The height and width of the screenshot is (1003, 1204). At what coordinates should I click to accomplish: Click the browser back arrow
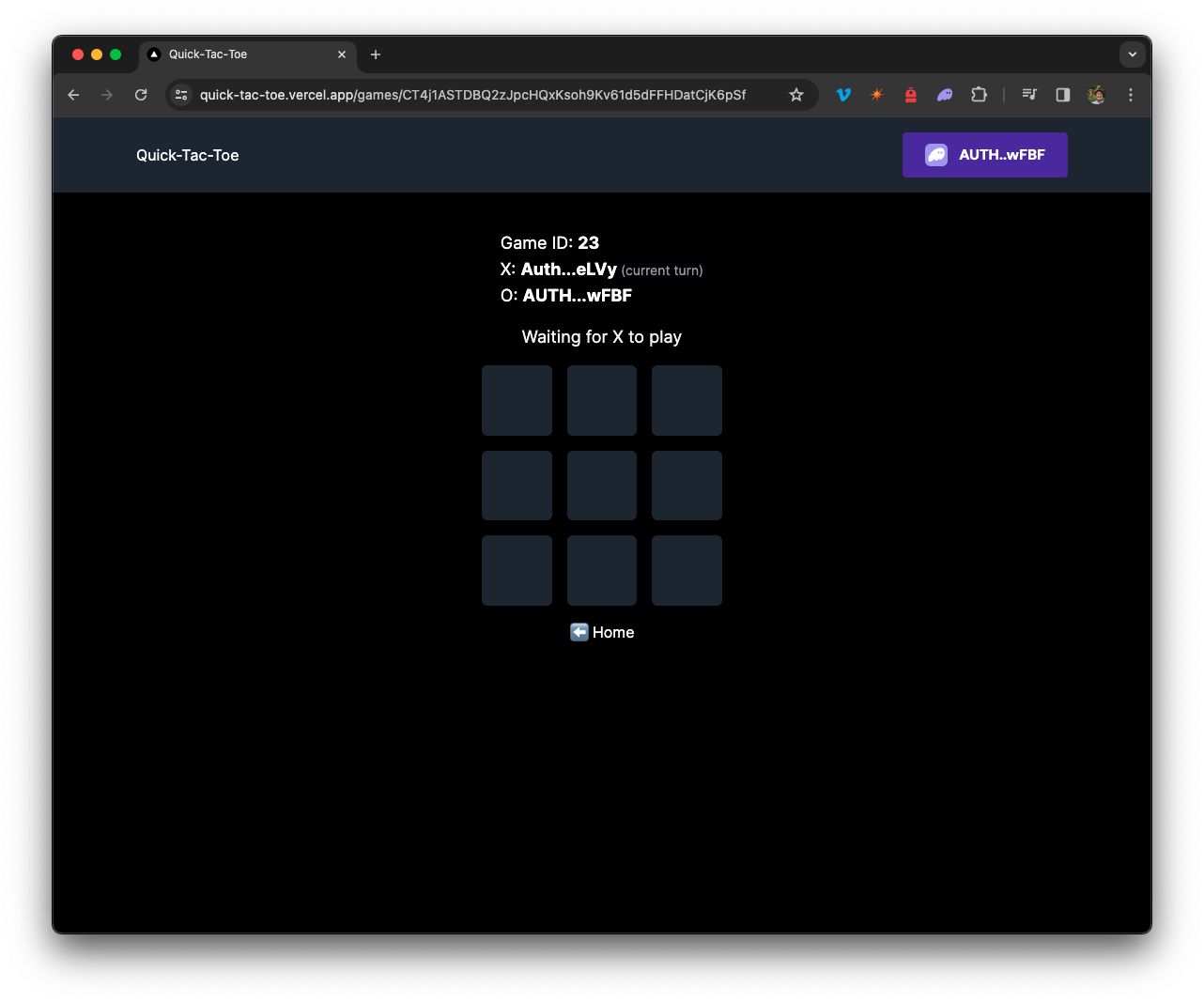click(73, 95)
